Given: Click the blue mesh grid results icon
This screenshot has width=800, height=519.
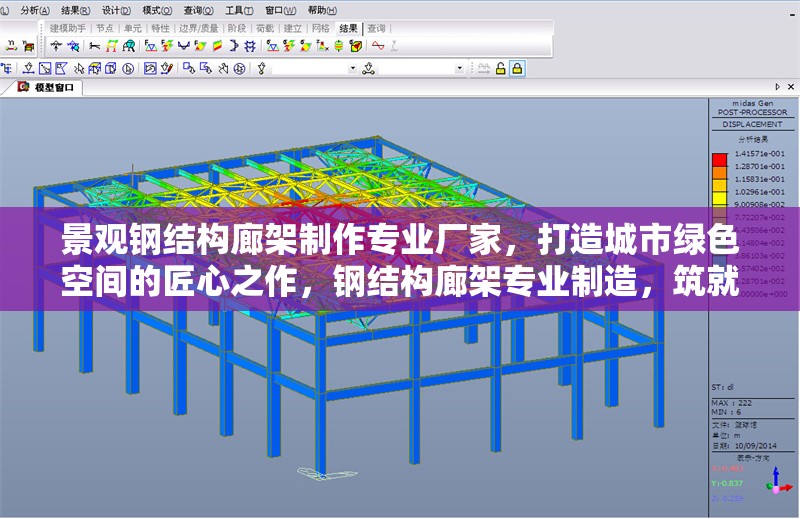Looking at the screenshot, I should [x=250, y=46].
